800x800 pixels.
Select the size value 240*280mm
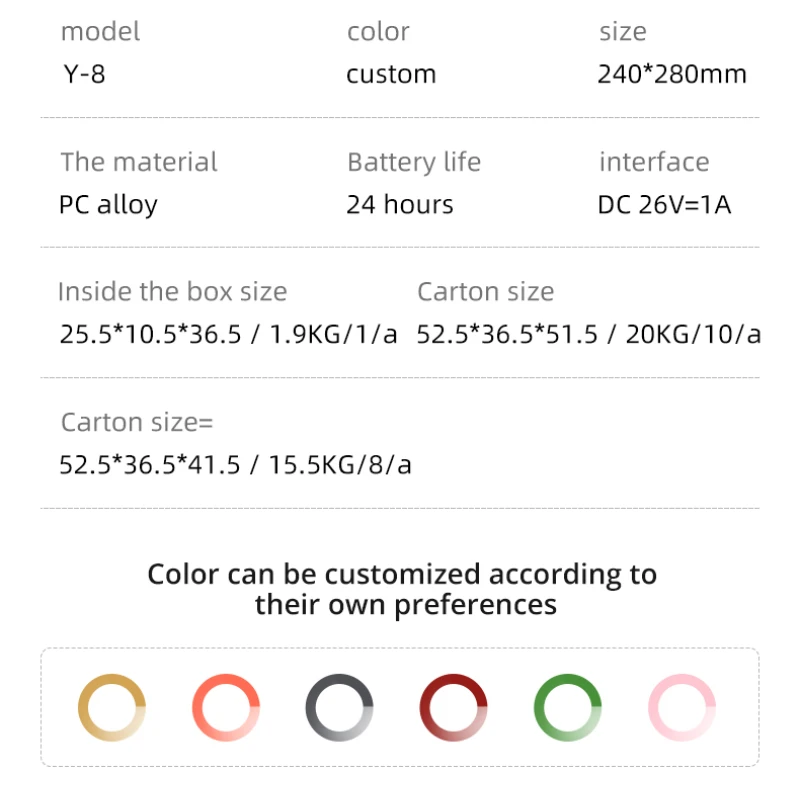[x=672, y=75]
